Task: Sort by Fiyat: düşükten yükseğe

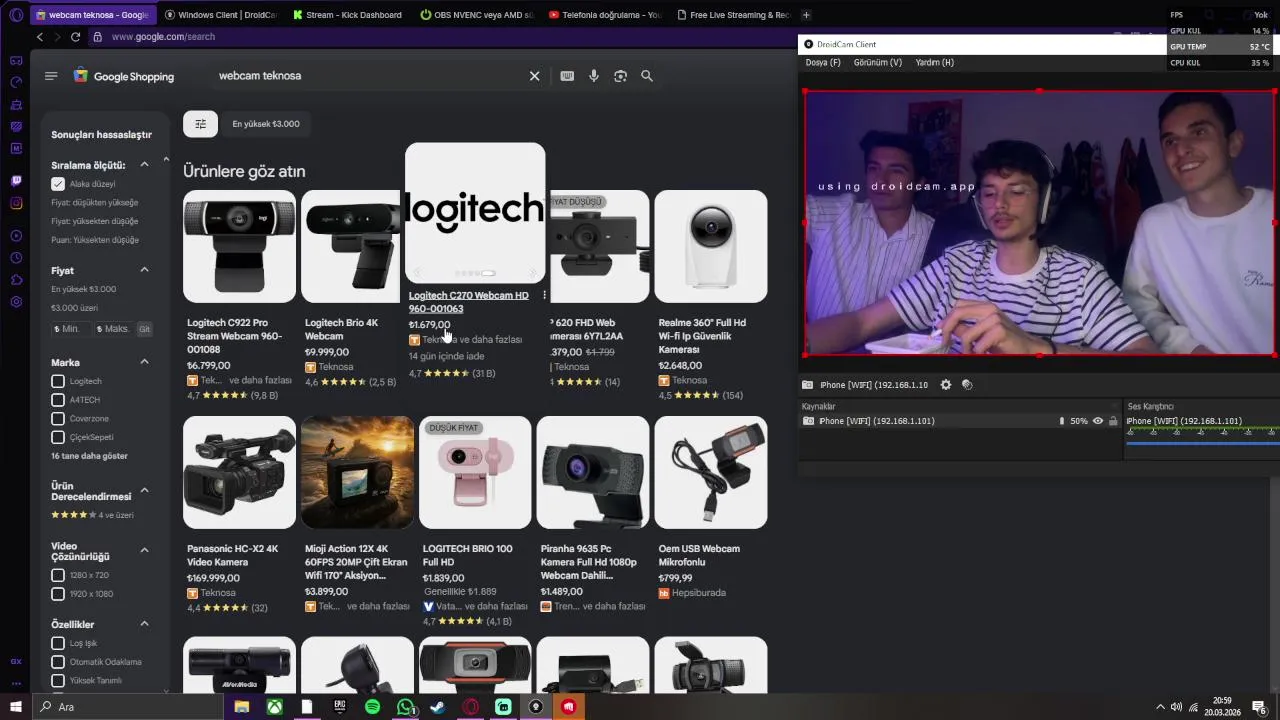Action: pyautogui.click(x=95, y=203)
